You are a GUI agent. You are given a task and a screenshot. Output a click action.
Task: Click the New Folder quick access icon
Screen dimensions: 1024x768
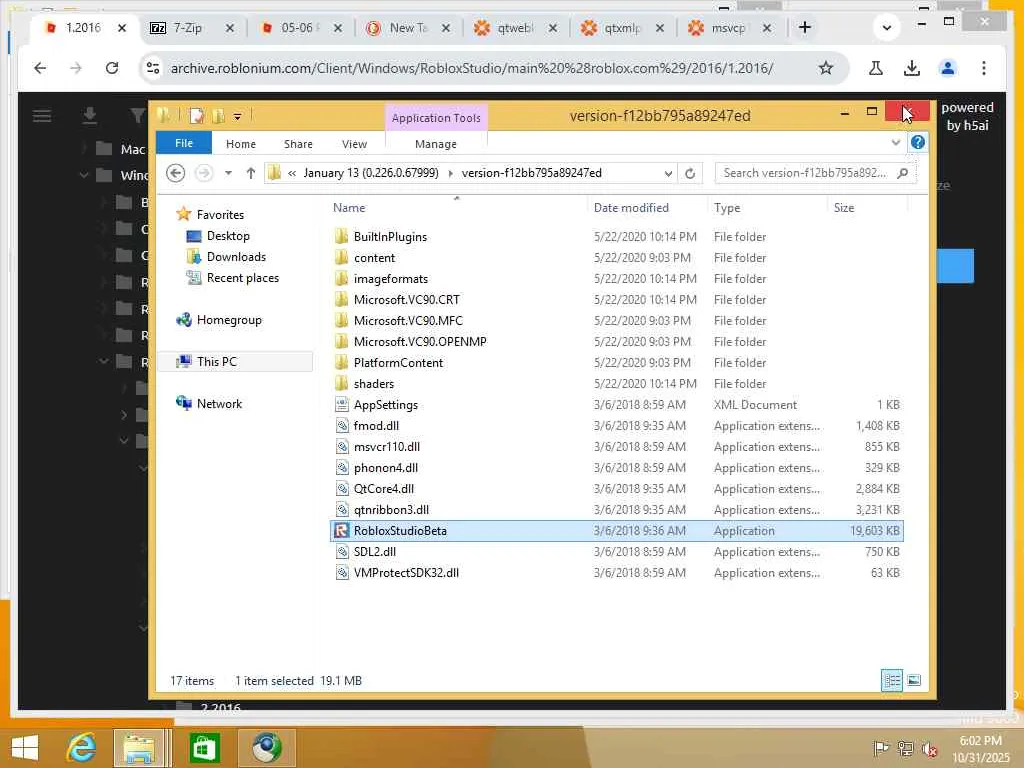pos(218,116)
